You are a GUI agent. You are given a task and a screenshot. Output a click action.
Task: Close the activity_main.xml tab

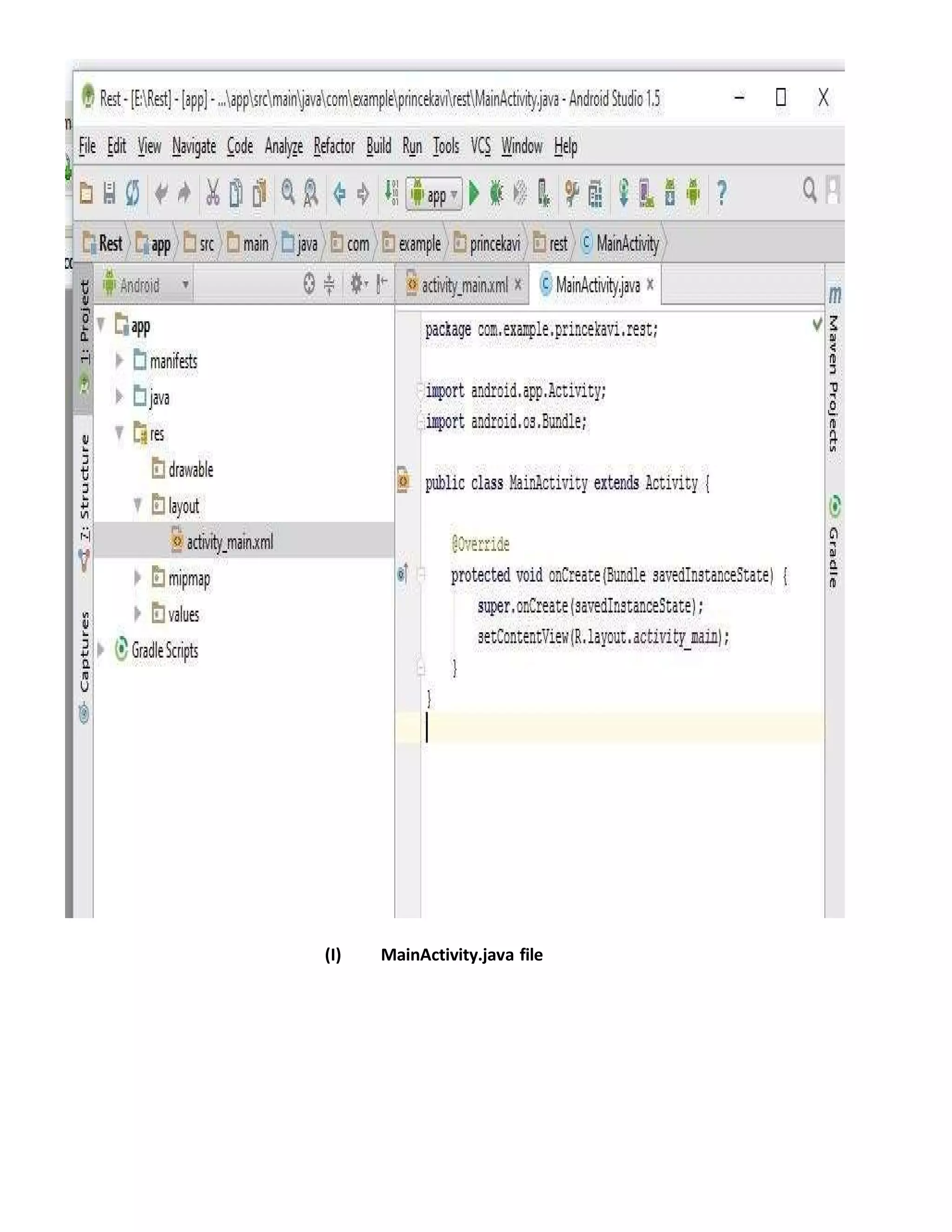click(518, 285)
